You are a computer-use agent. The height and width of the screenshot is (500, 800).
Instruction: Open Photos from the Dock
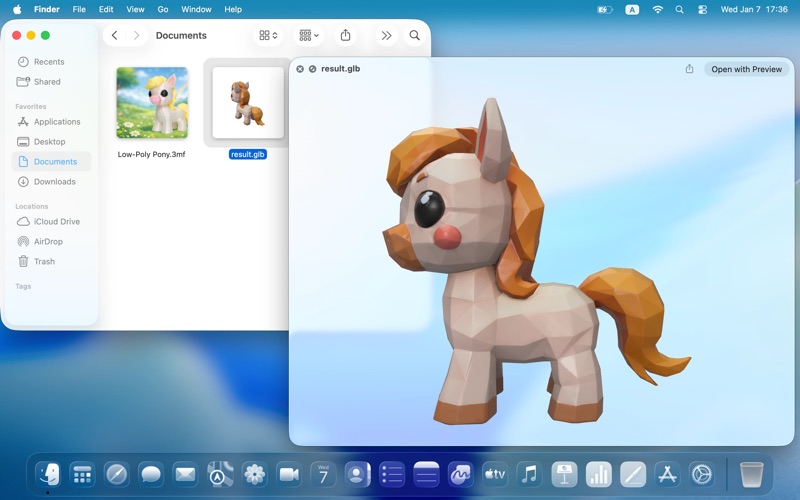255,474
